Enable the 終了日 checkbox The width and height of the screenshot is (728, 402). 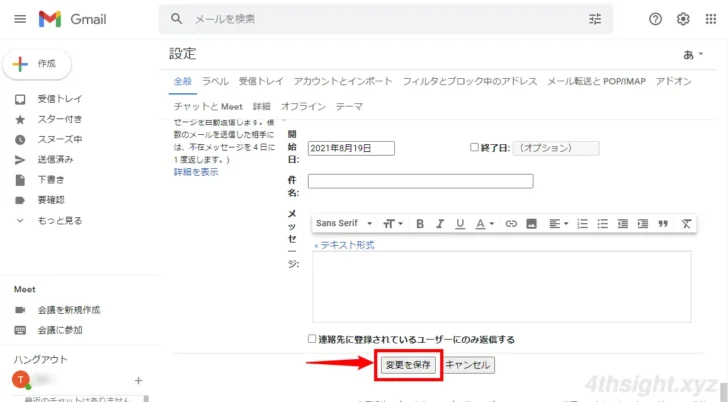click(474, 147)
